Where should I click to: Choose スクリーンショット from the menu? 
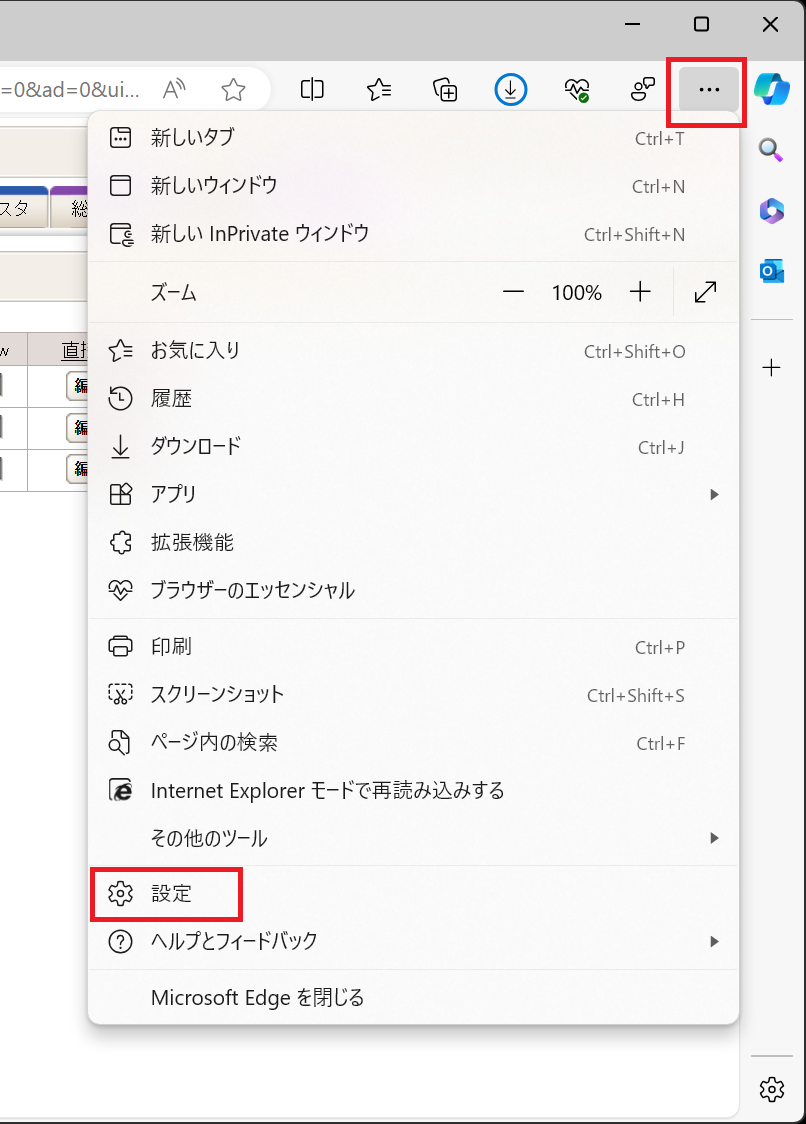pos(413,695)
